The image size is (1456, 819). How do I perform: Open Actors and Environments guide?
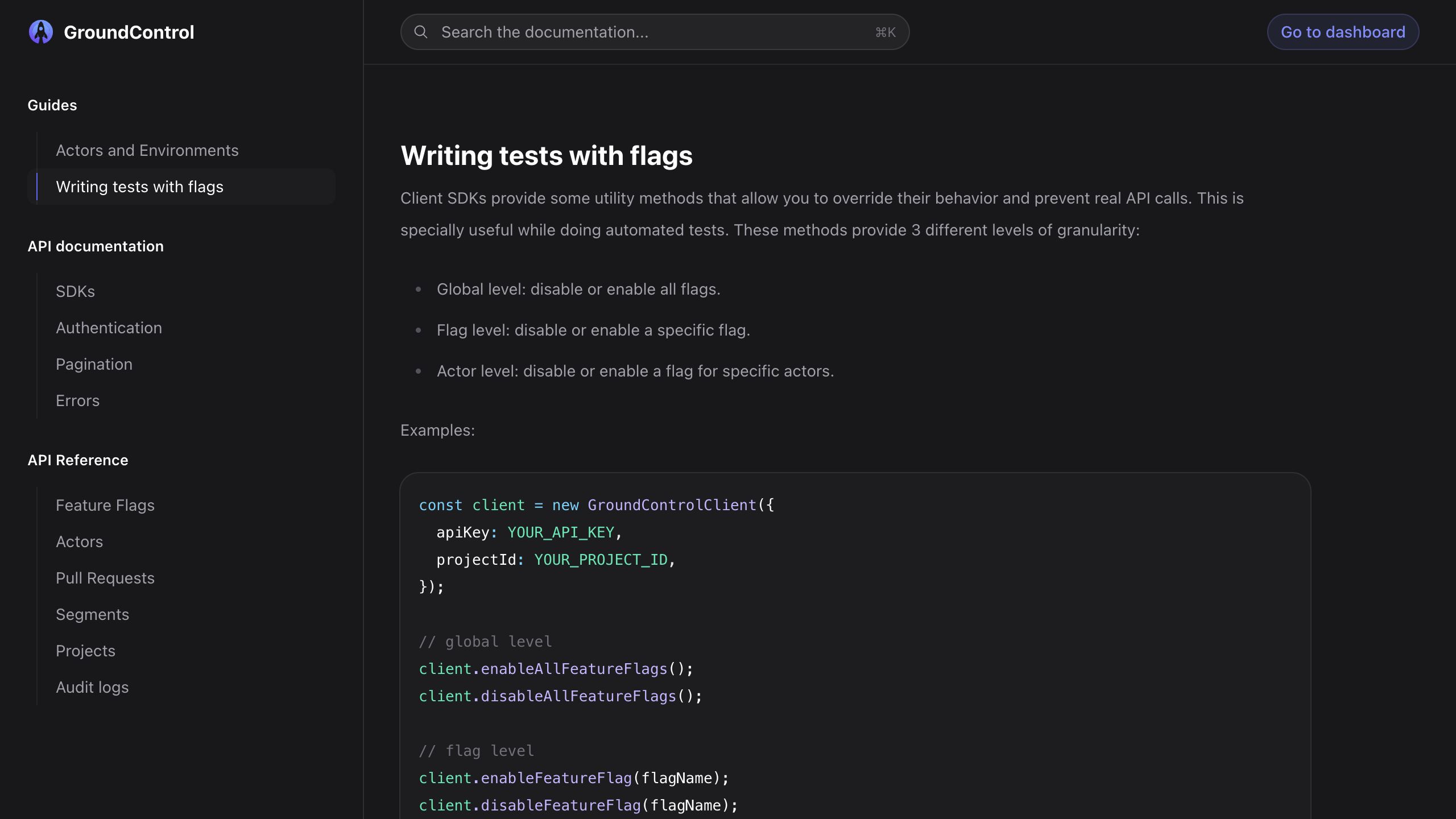[147, 150]
